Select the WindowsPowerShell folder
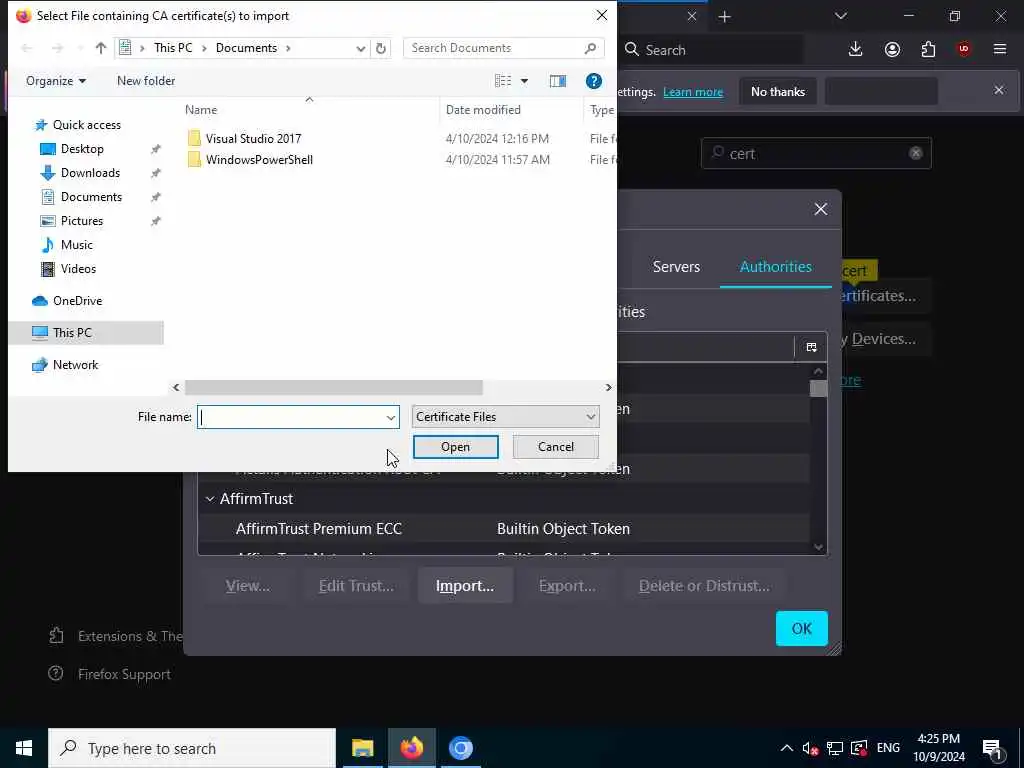 coord(259,159)
